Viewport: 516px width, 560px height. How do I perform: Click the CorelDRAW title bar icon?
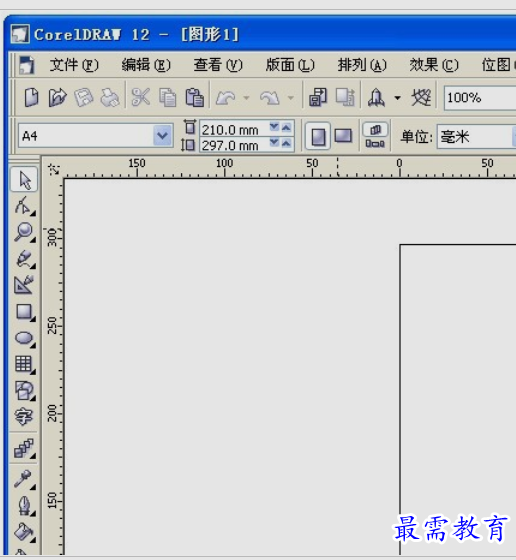(x=20, y=34)
